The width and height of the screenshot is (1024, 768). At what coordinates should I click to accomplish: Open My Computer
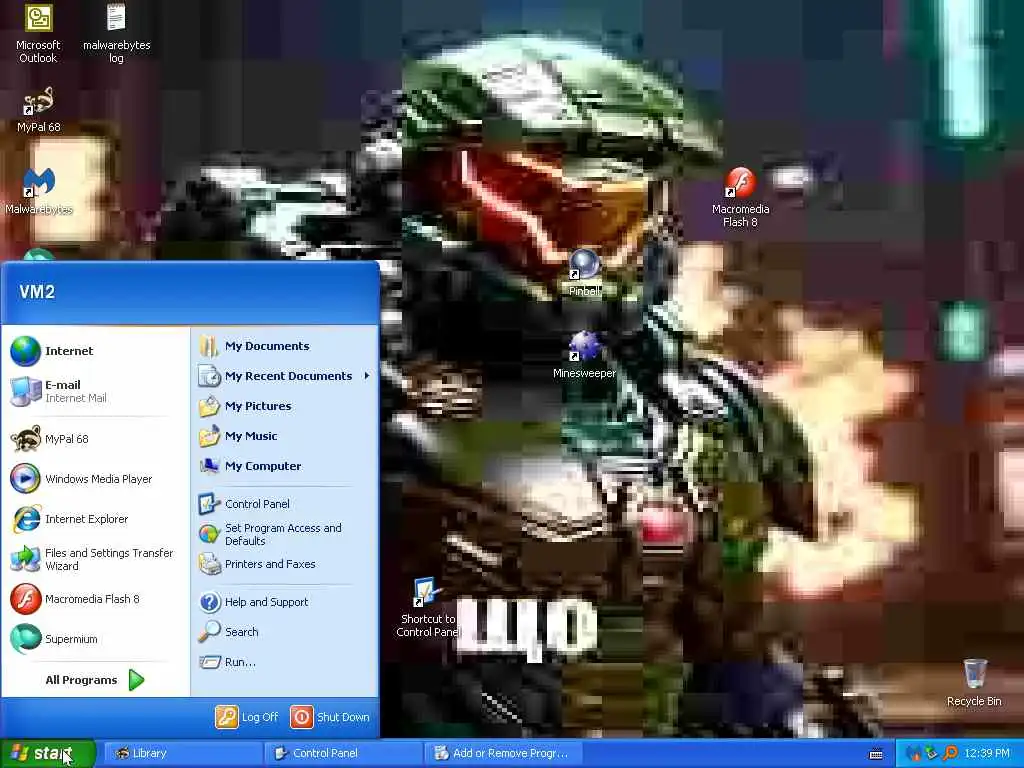[285, 466]
